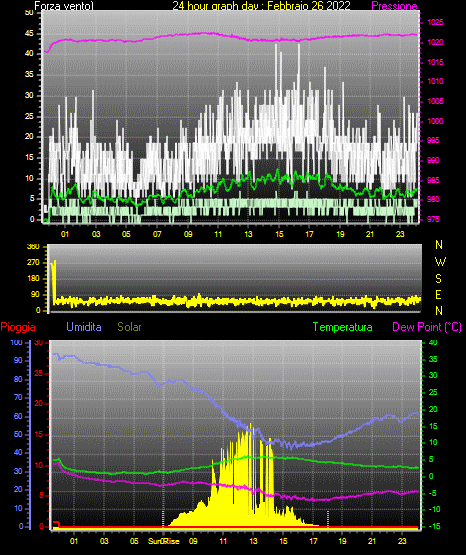Viewport: 466px width, 555px height.
Task: Click the 100 humidity axis value
Action: [17, 342]
